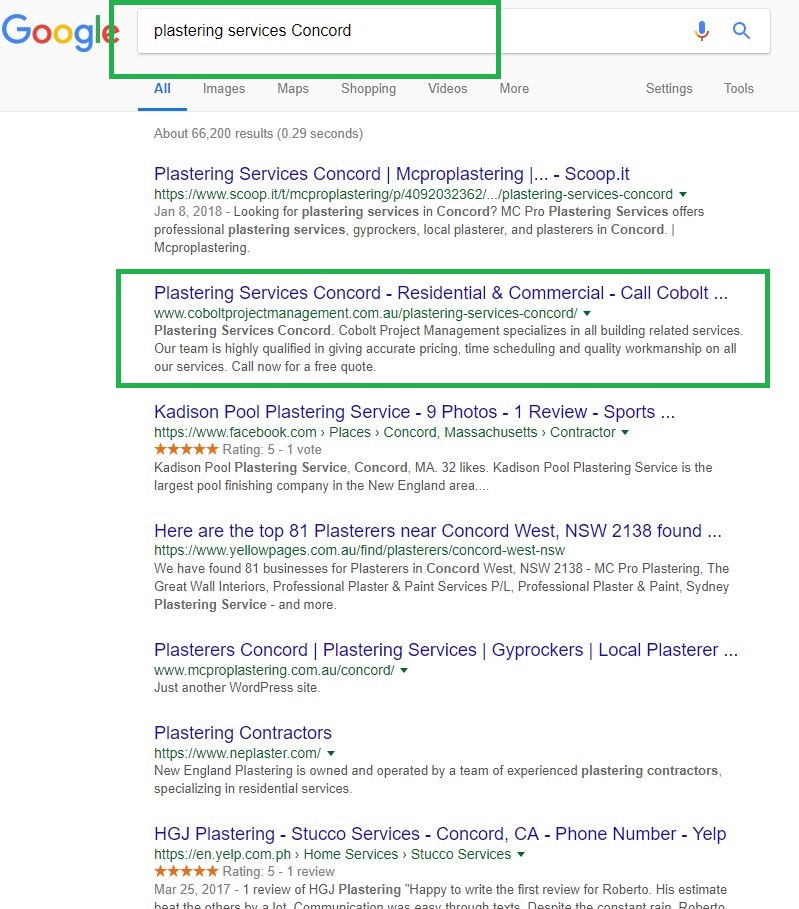Screen dimensions: 799x909
Task: Click the 'About 66,200 results' count text
Action: (258, 133)
